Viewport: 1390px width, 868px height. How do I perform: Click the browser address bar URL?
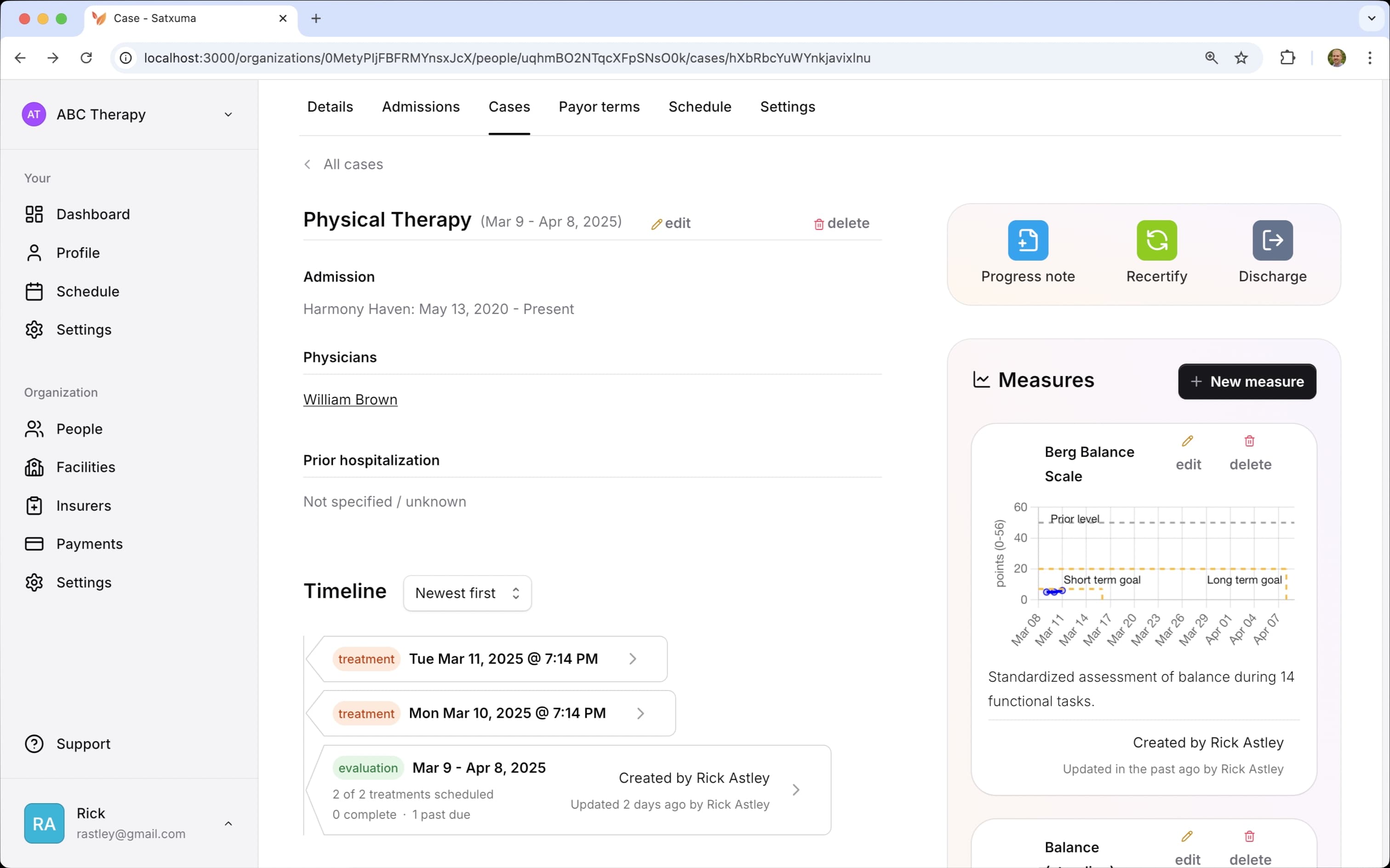click(507, 58)
